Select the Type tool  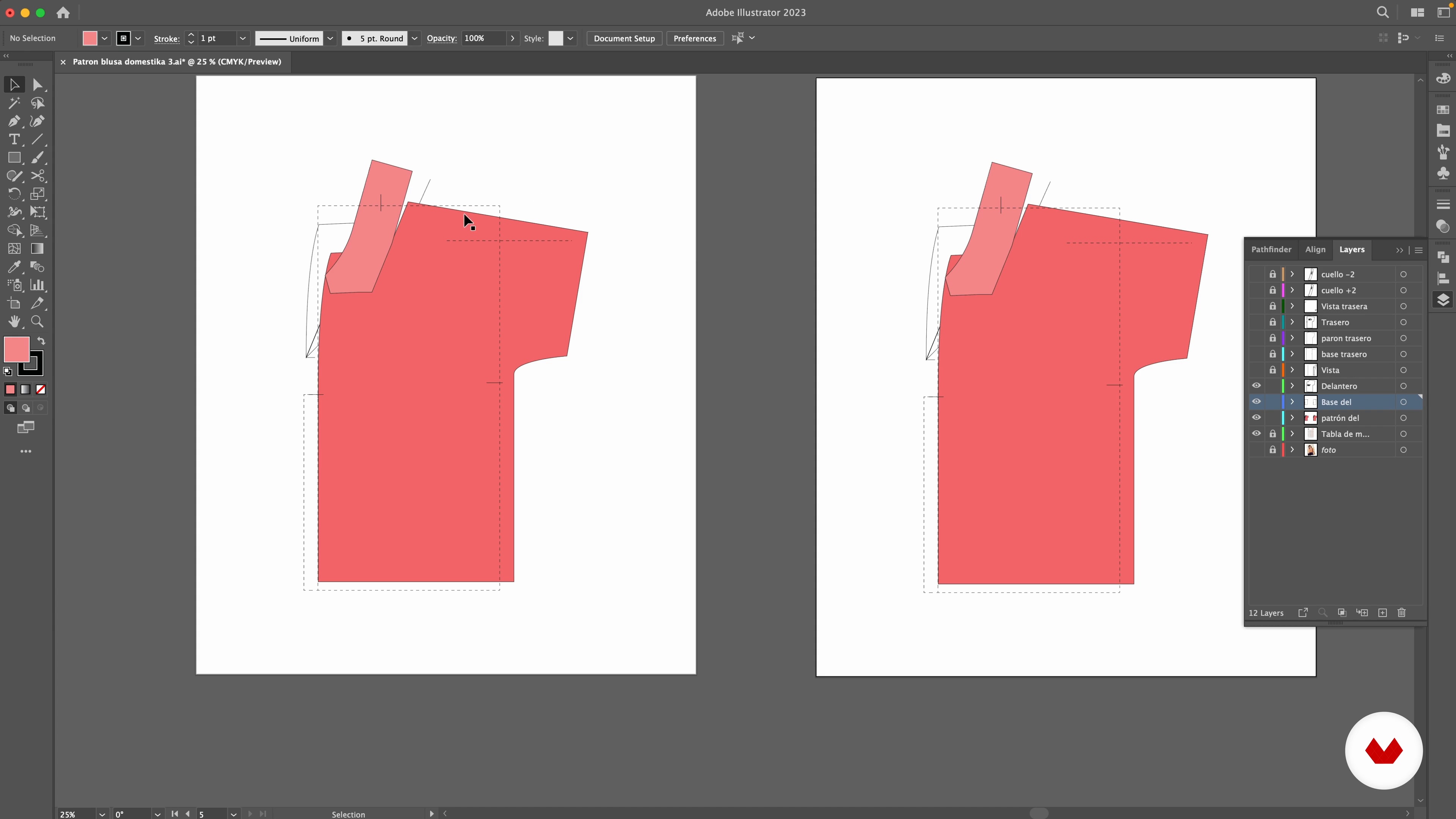point(14,139)
